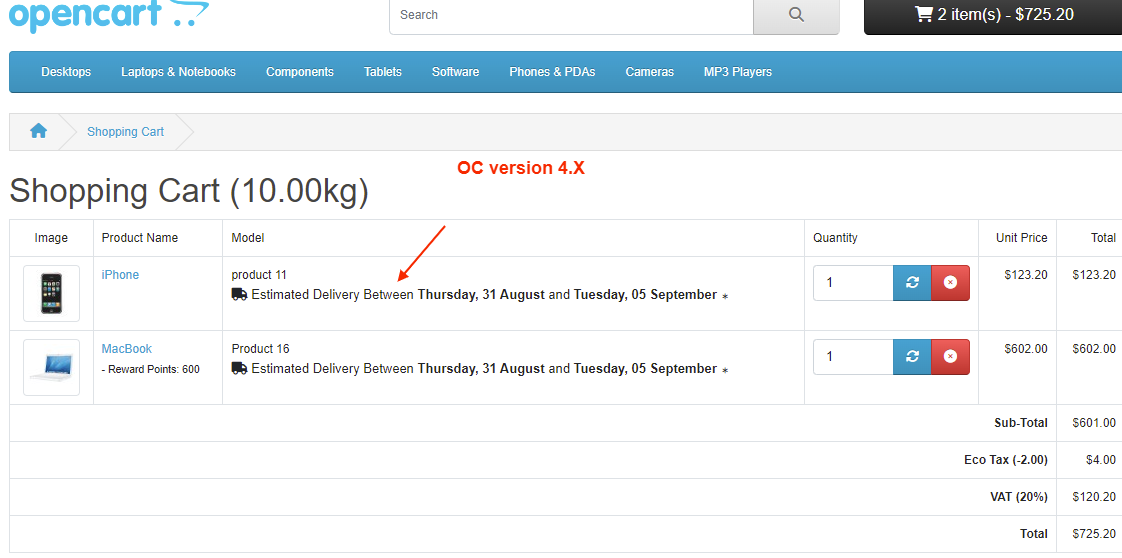This screenshot has width=1122, height=558.
Task: Update quantity for the iPhone row
Action: (912, 283)
